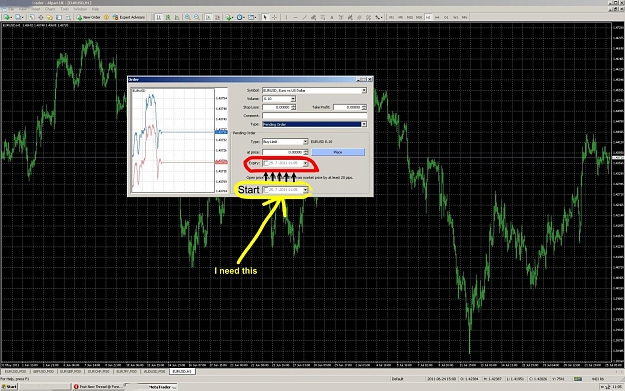The image size is (625, 391).
Task: Toggle chart shift from right border
Action: [x=217, y=17]
